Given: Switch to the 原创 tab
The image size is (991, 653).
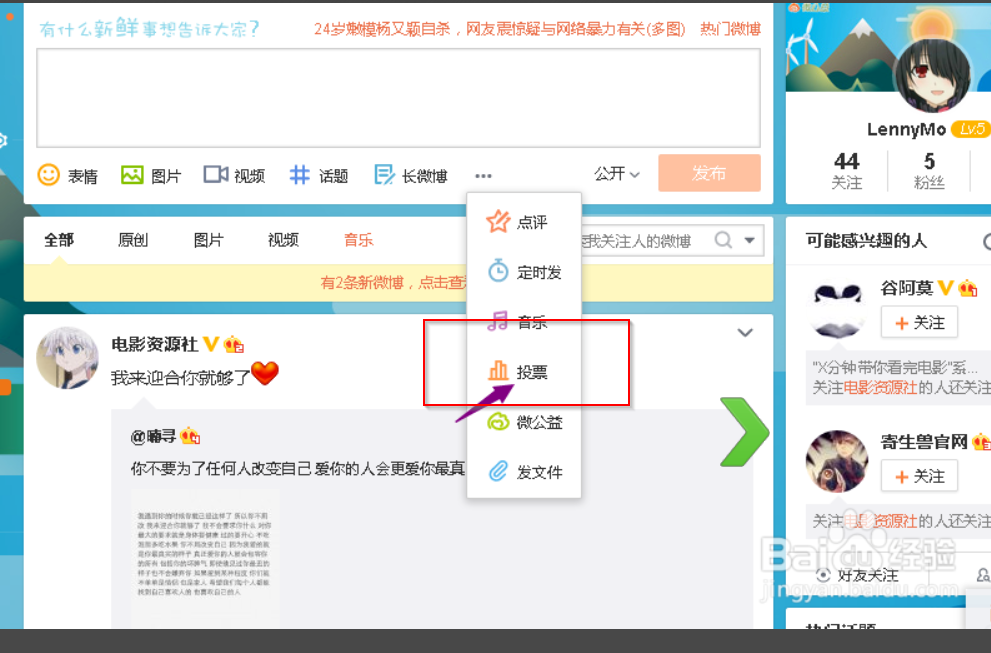Looking at the screenshot, I should click(132, 240).
